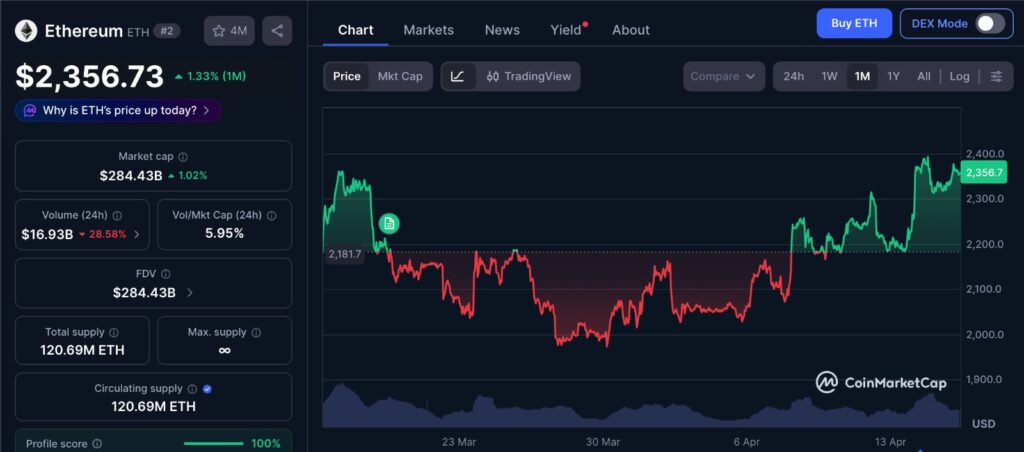This screenshot has height=452, width=1024.
Task: Click the $16.93B volume value
Action: pos(47,234)
